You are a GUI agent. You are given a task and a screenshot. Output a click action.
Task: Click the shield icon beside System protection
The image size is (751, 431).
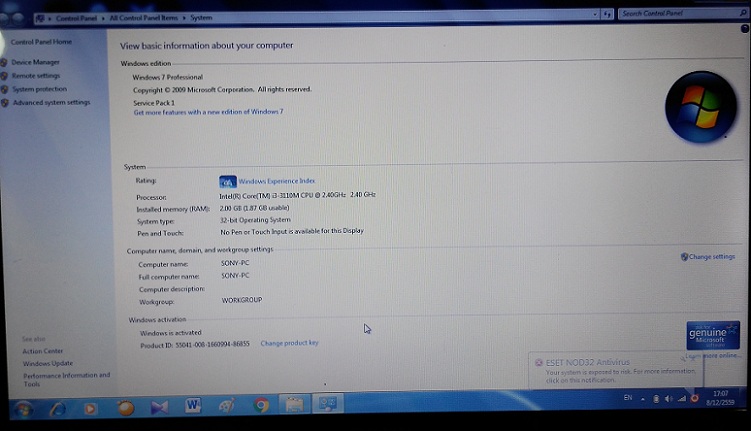[x=5, y=89]
